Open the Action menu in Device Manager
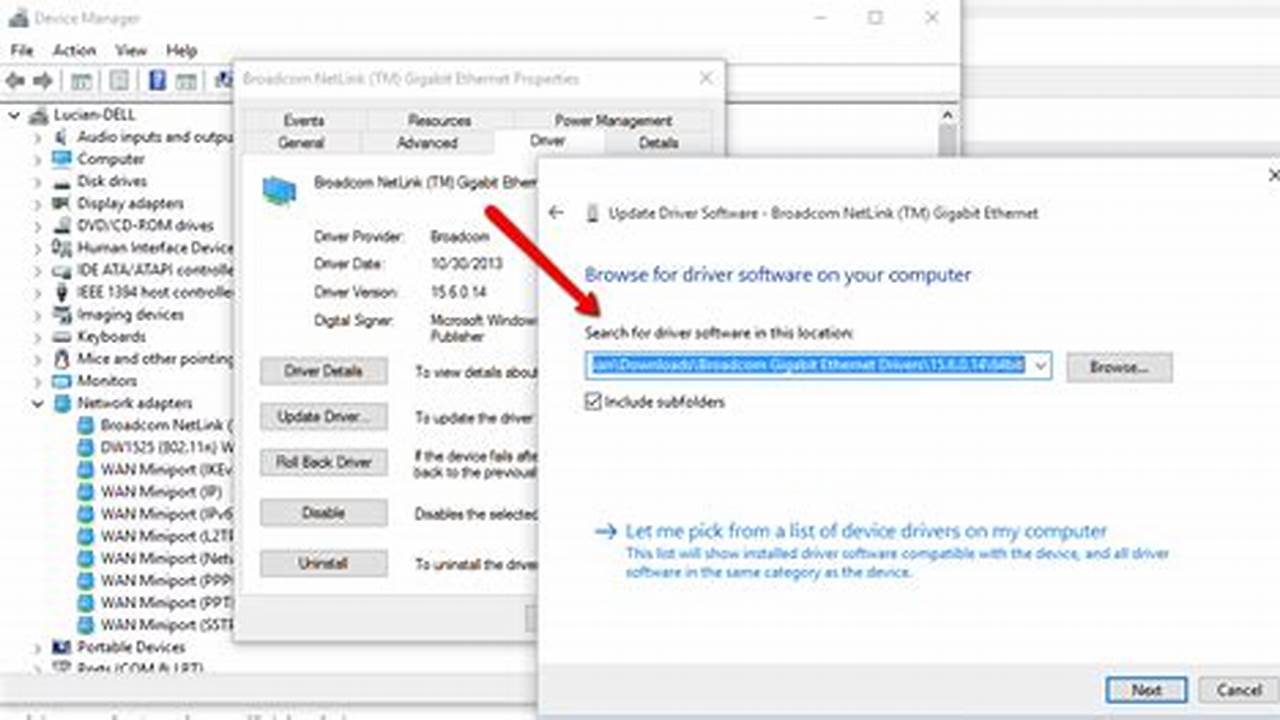Viewport: 1280px width, 720px height. tap(74, 50)
